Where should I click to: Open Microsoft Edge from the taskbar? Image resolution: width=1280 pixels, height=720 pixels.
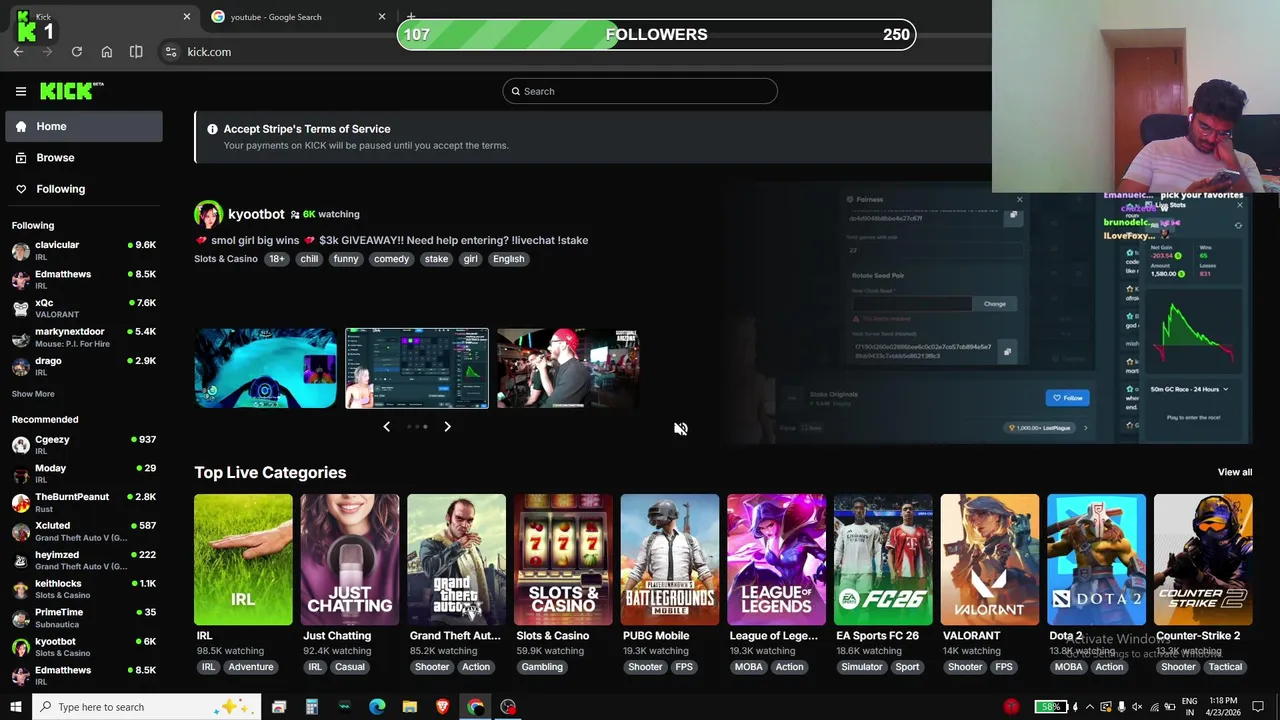click(x=377, y=707)
